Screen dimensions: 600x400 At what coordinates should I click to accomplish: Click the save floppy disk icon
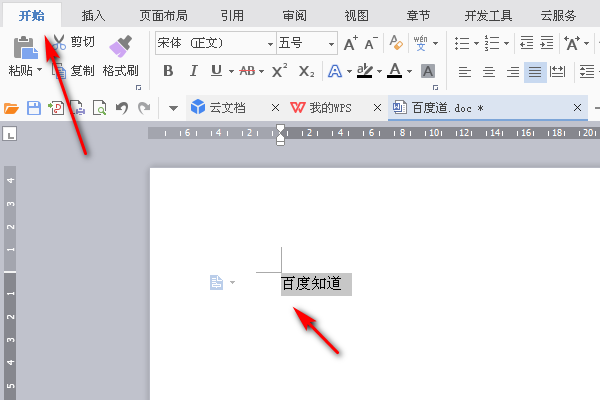[34, 108]
